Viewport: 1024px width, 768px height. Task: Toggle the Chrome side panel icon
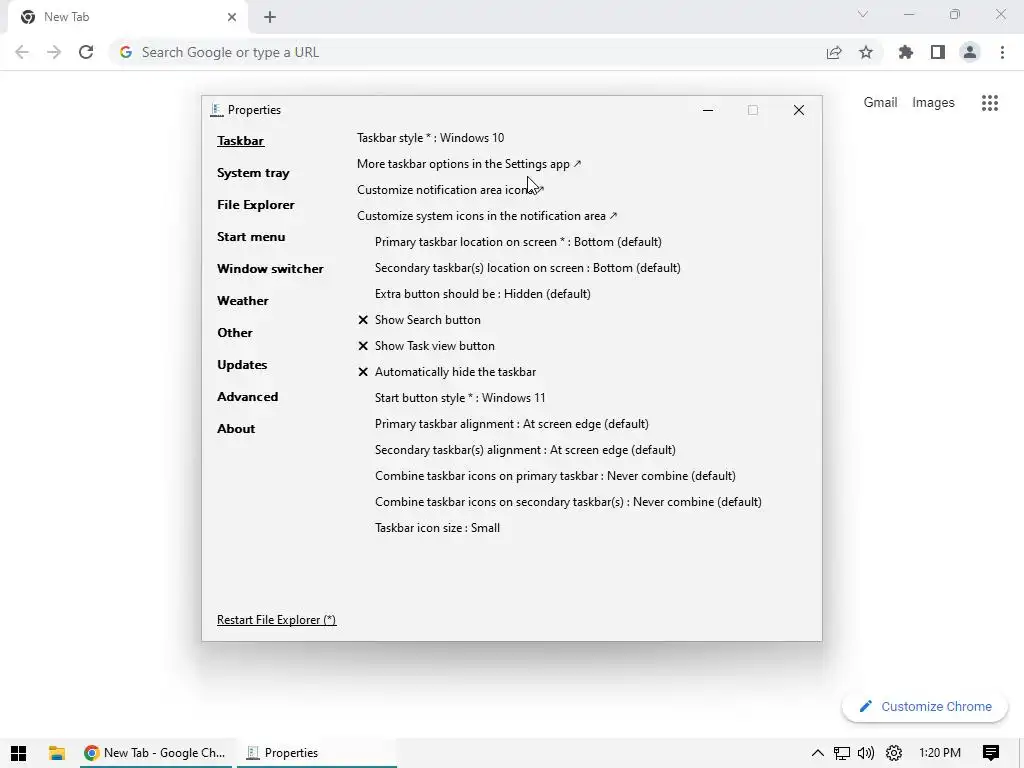tap(938, 52)
